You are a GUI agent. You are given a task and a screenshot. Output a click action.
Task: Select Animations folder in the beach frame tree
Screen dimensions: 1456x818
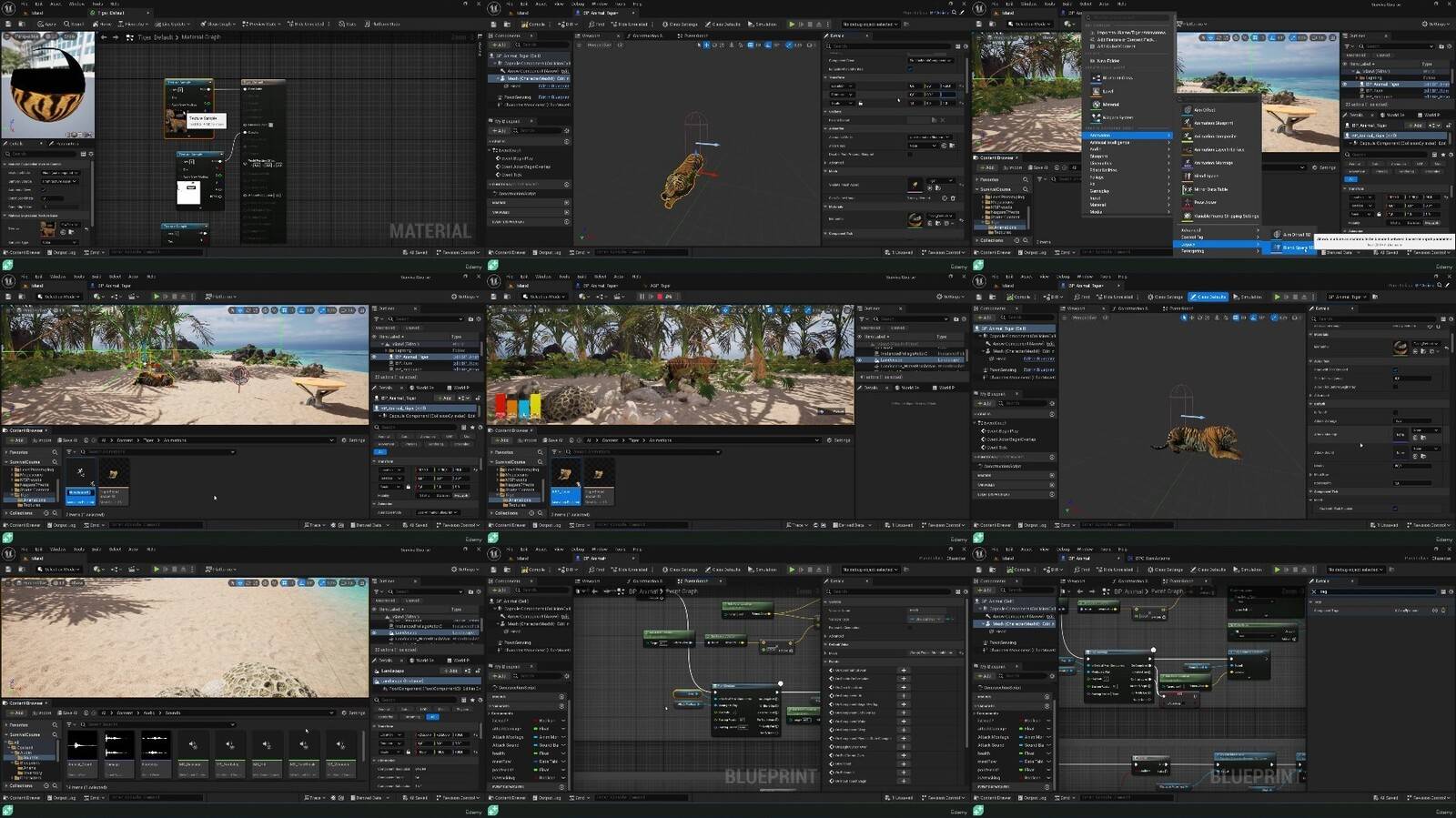point(35,500)
